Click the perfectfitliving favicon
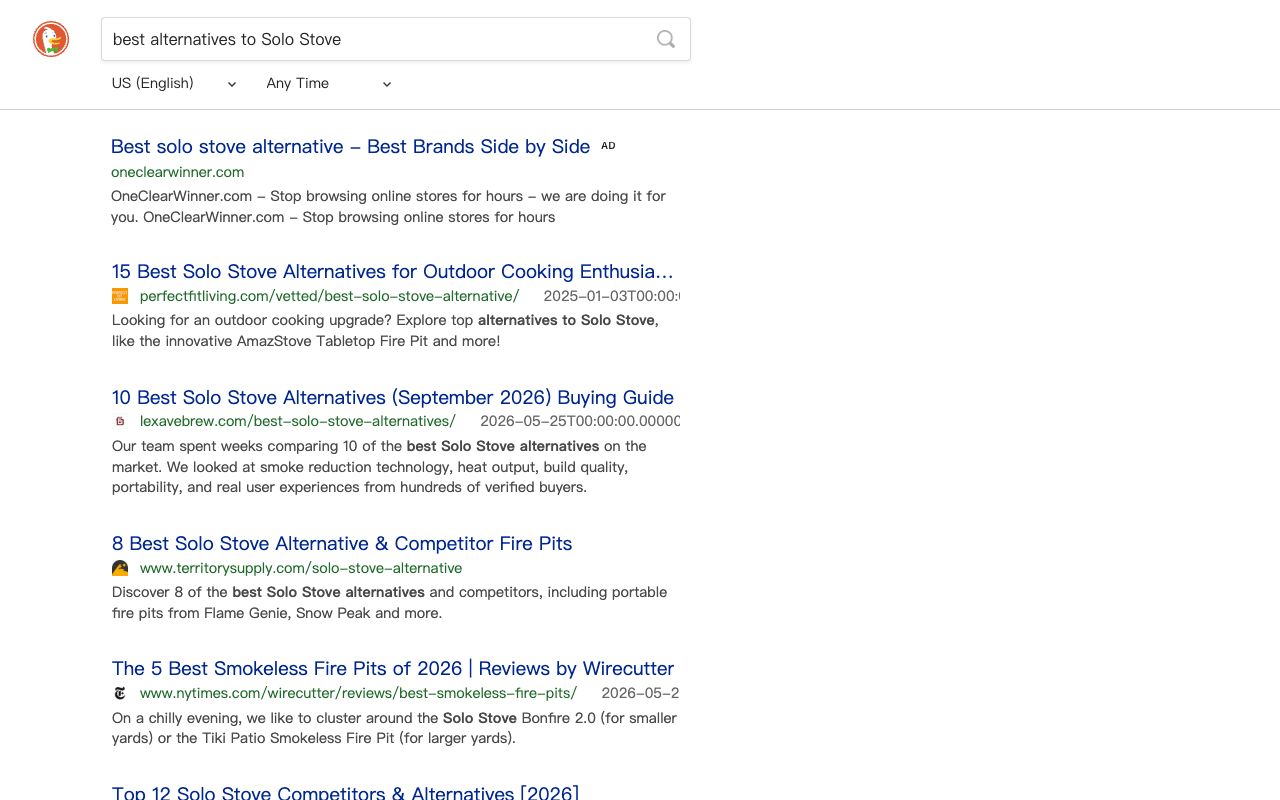 coord(120,296)
